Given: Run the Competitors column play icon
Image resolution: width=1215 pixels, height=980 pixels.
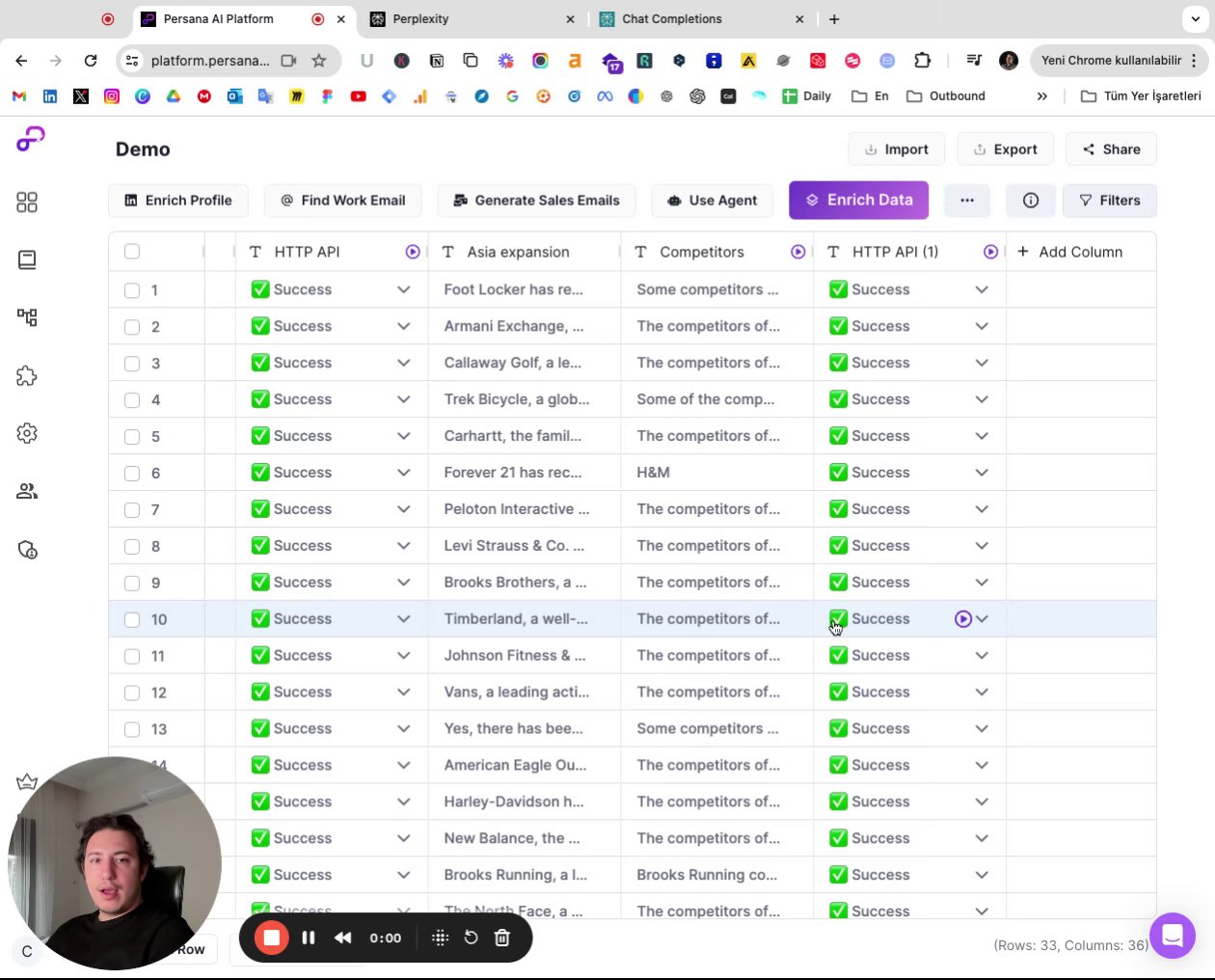Looking at the screenshot, I should (x=797, y=252).
